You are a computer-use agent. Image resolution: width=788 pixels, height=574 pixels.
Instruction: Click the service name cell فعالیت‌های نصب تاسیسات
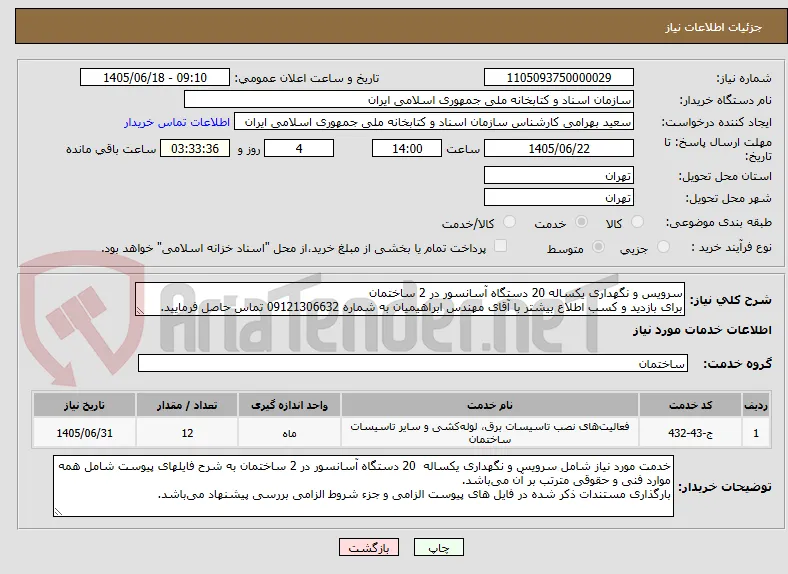tap(489, 433)
